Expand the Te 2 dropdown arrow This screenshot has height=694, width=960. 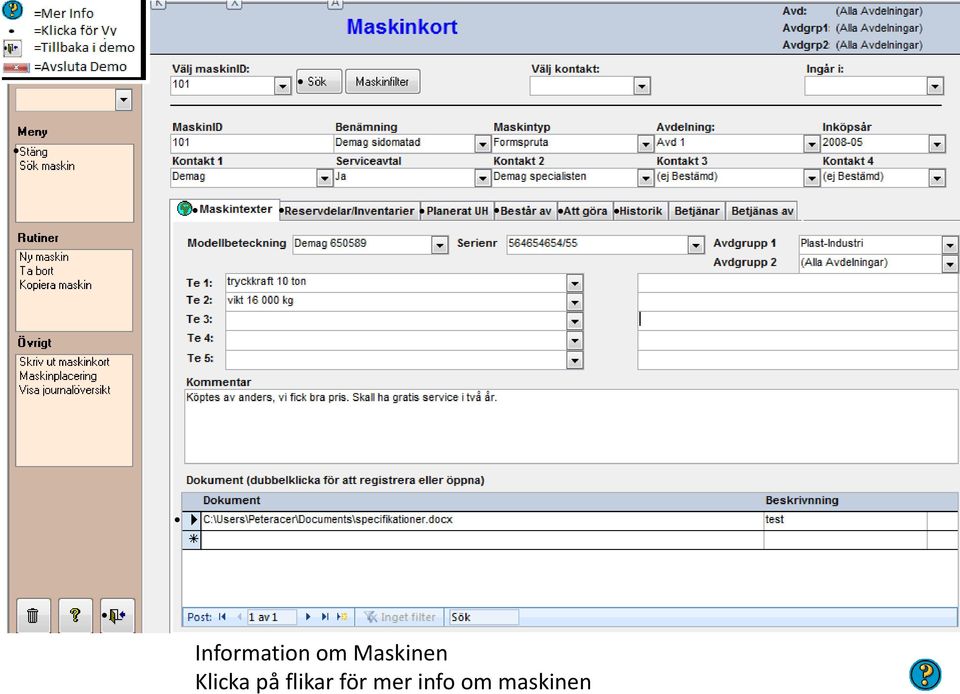pyautogui.click(x=574, y=302)
